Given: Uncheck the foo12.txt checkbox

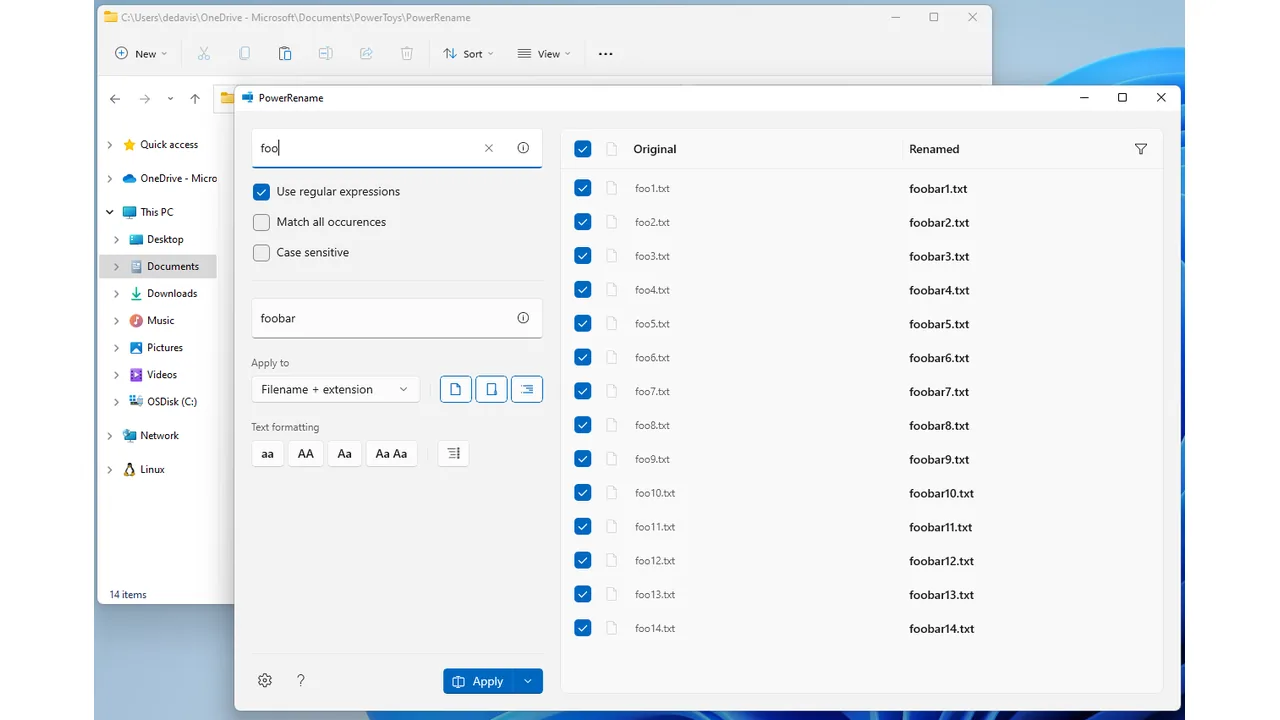Looking at the screenshot, I should point(583,560).
